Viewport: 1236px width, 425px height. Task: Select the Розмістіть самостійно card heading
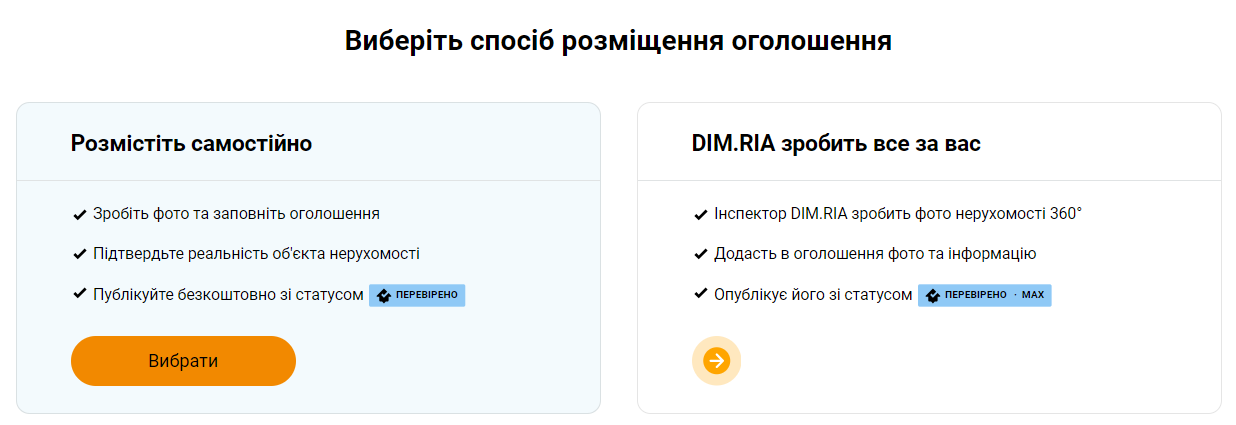point(191,143)
